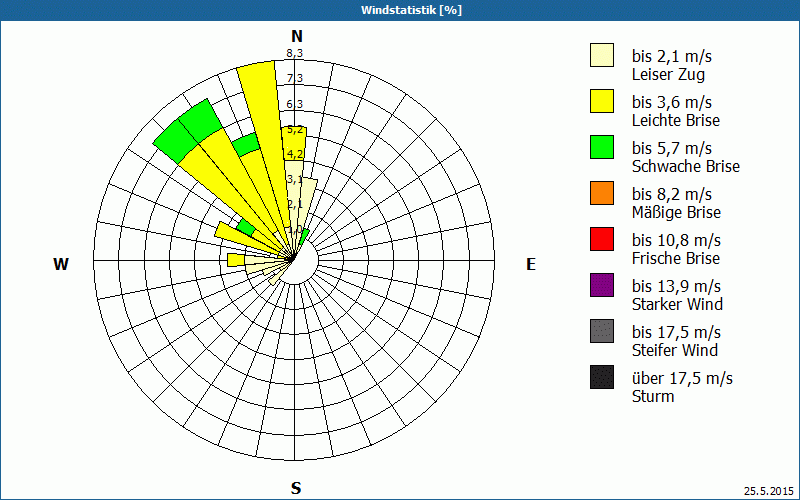The image size is (800, 500).
Task: Click the gray 'bis 17,5 m/s' legend swatch
Action: click(602, 331)
